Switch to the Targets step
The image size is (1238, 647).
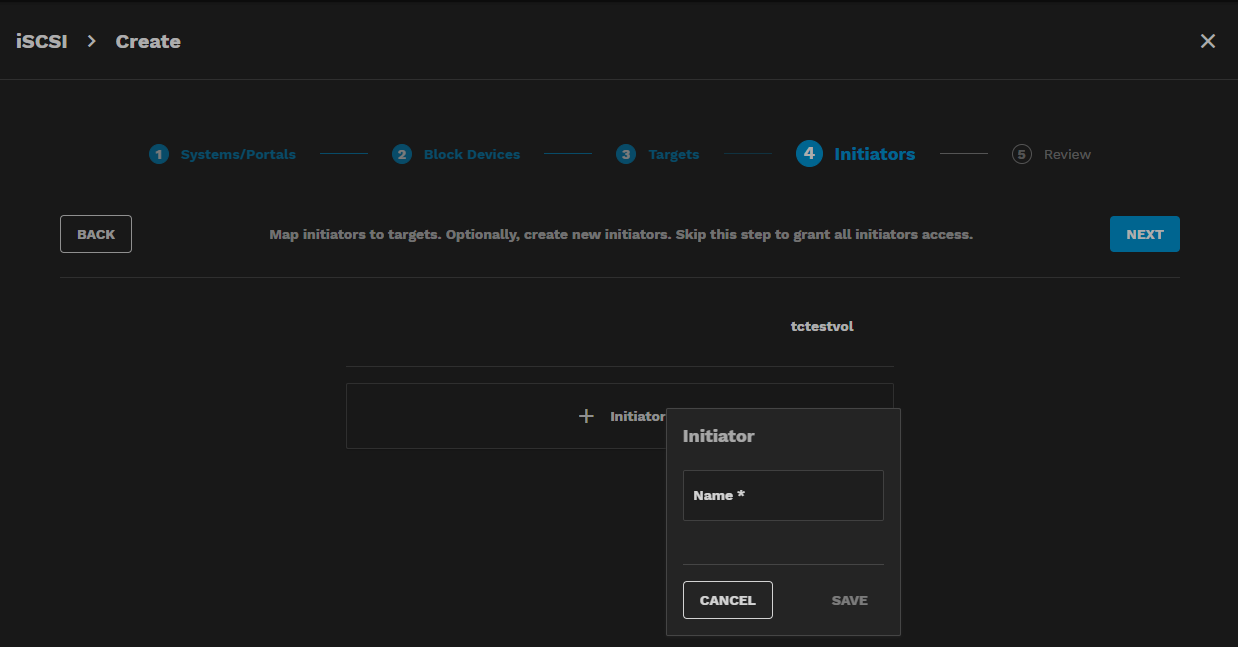pos(673,154)
